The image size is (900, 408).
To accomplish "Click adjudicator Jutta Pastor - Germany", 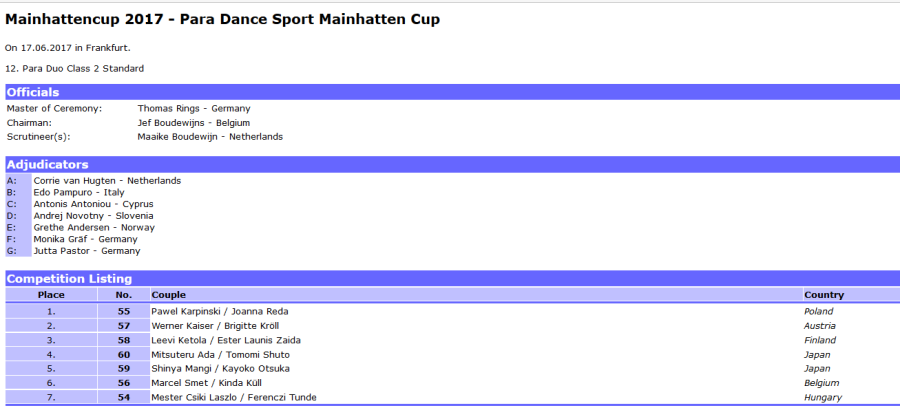I will pyautogui.click(x=87, y=251).
